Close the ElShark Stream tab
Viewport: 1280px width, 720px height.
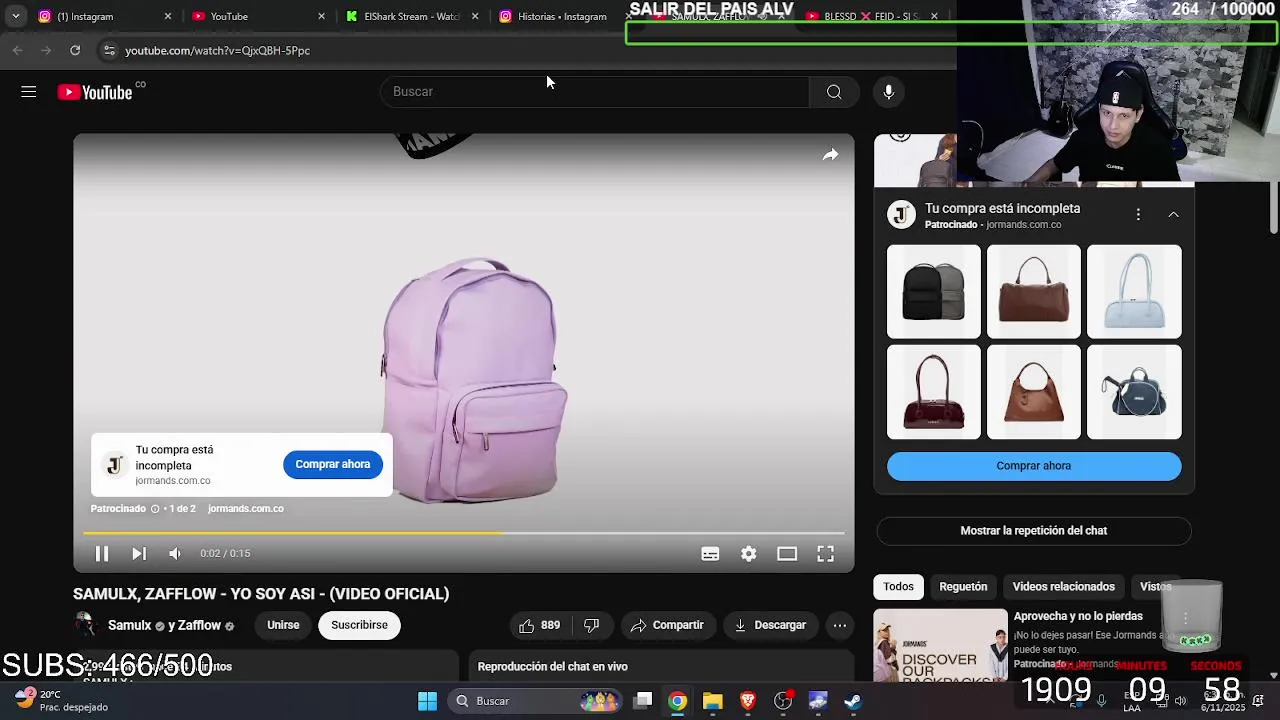coord(475,16)
